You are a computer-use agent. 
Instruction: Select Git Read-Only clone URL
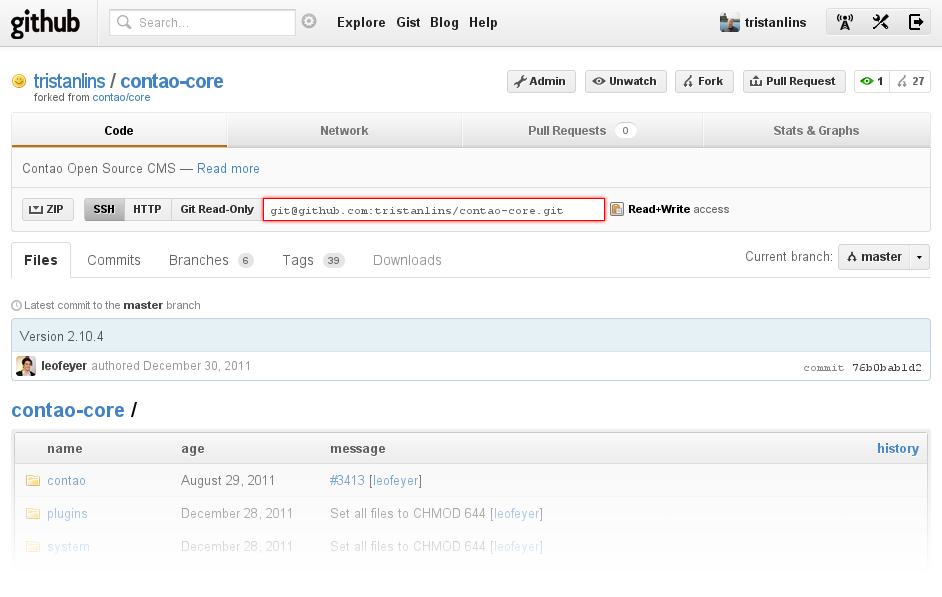click(x=217, y=209)
